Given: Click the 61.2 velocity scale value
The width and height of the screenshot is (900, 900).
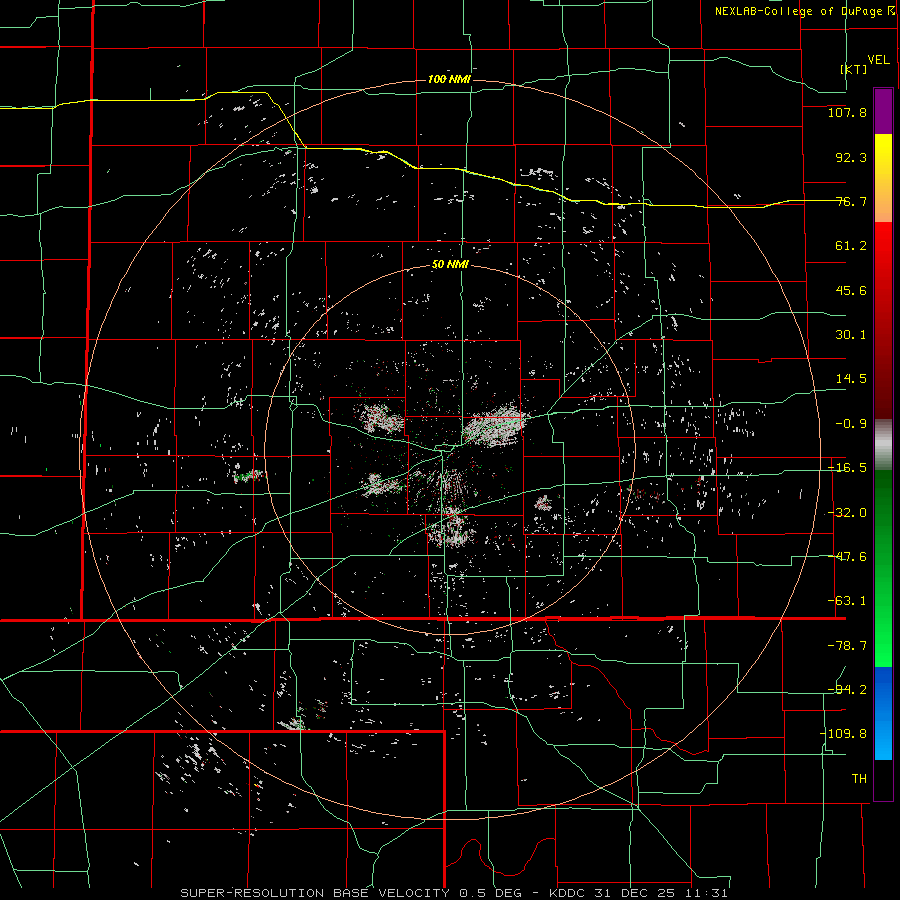Looking at the screenshot, I should [x=851, y=246].
